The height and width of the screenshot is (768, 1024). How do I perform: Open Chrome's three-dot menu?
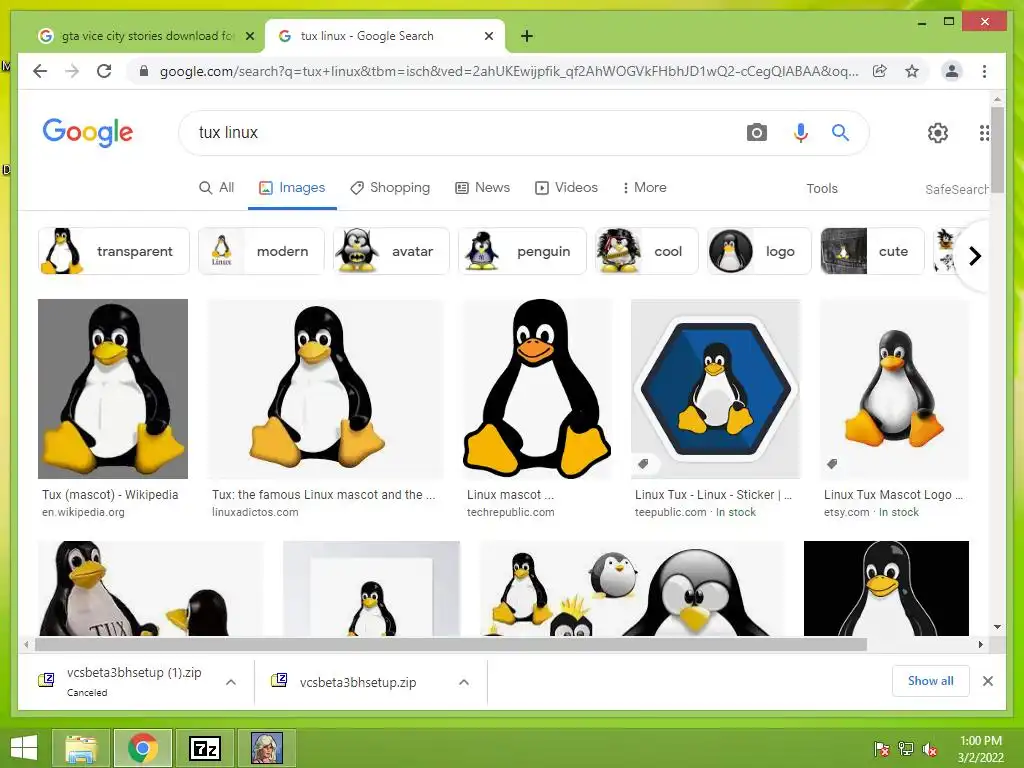(x=984, y=71)
